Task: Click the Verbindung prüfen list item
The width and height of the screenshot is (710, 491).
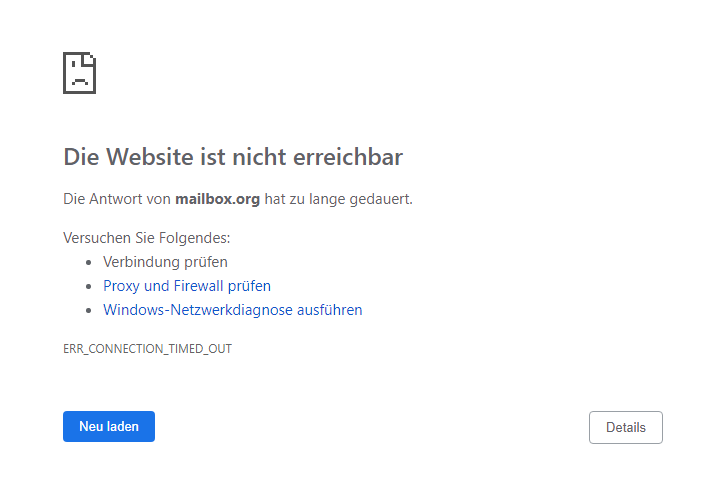Action: tap(165, 262)
